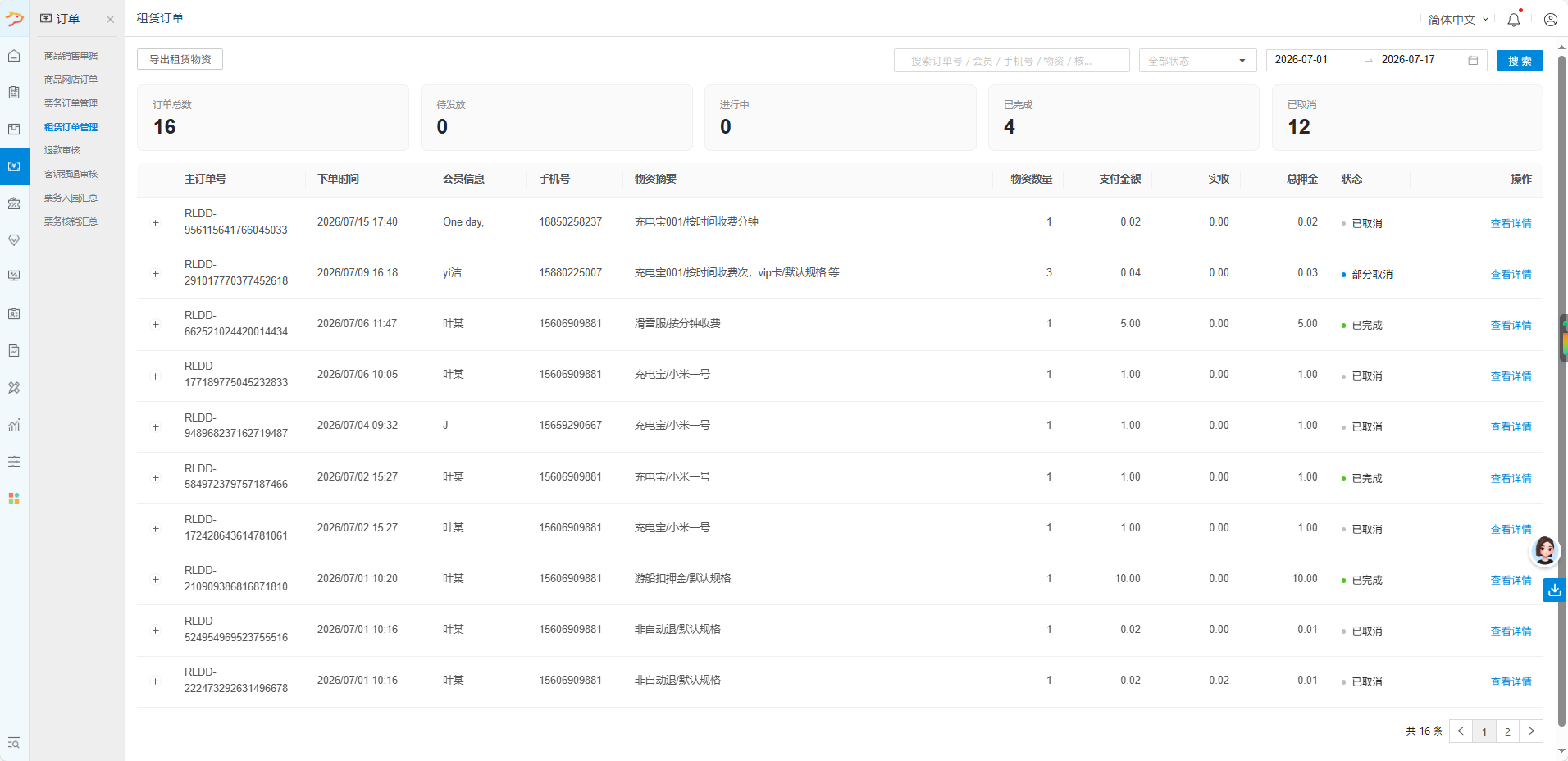The image size is (1568, 761).
Task: Open the notification bell
Action: pos(1514,19)
